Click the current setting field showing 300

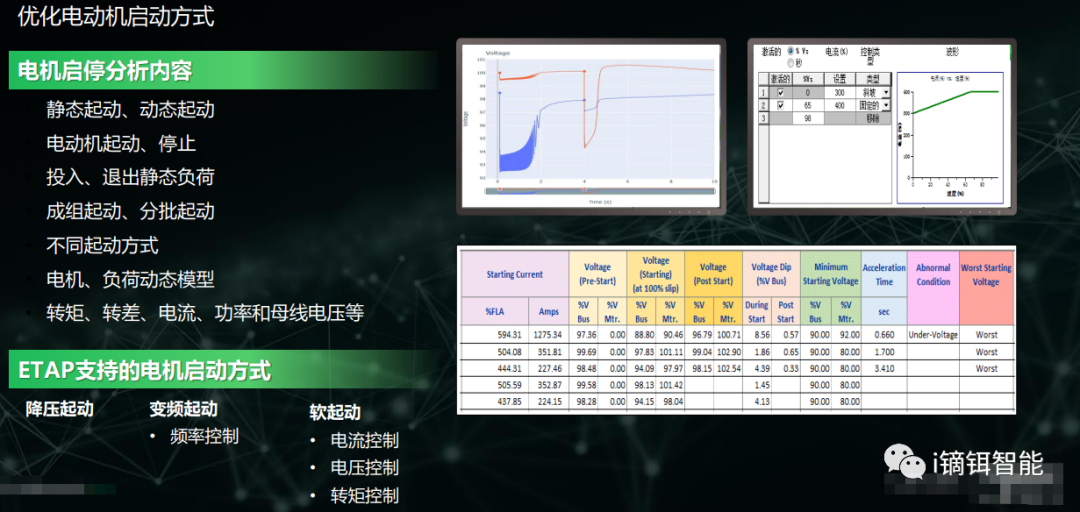pos(840,92)
